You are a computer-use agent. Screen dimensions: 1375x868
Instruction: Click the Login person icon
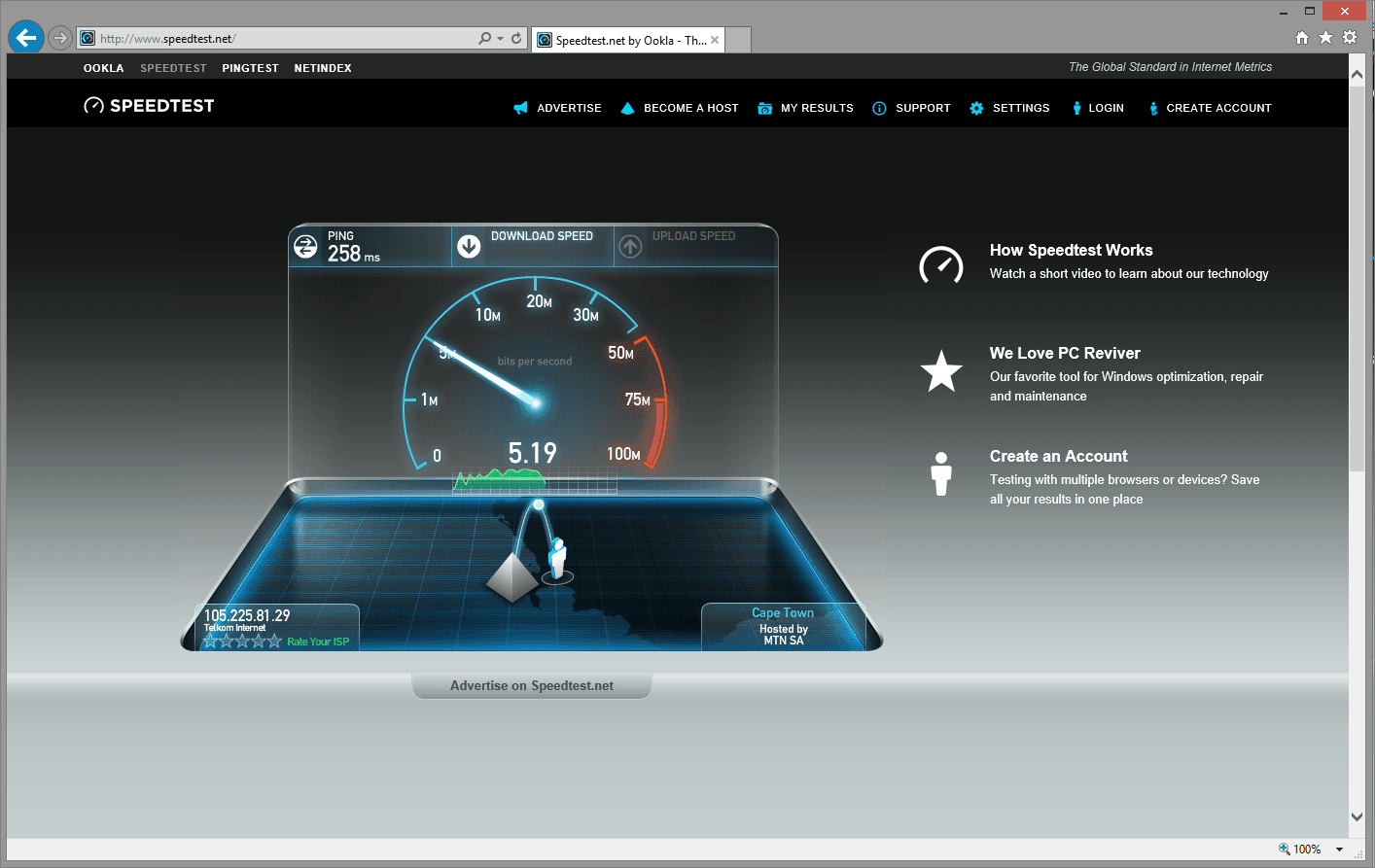(x=1076, y=108)
